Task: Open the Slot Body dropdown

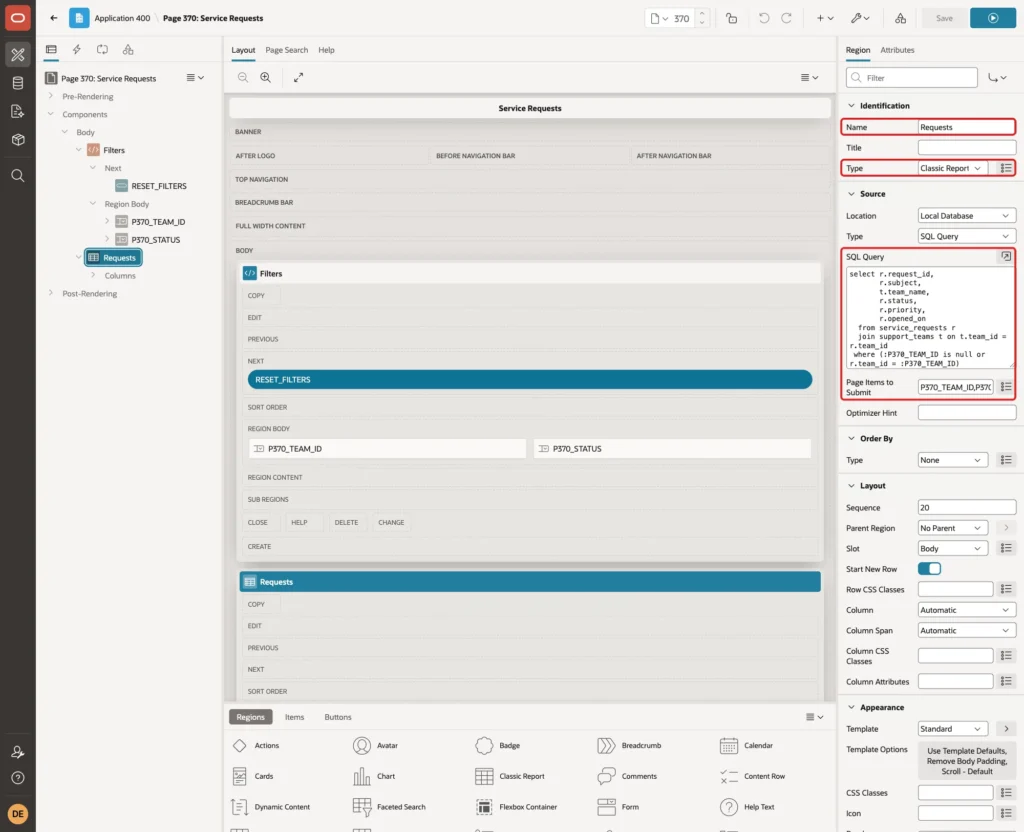Action: (x=952, y=549)
